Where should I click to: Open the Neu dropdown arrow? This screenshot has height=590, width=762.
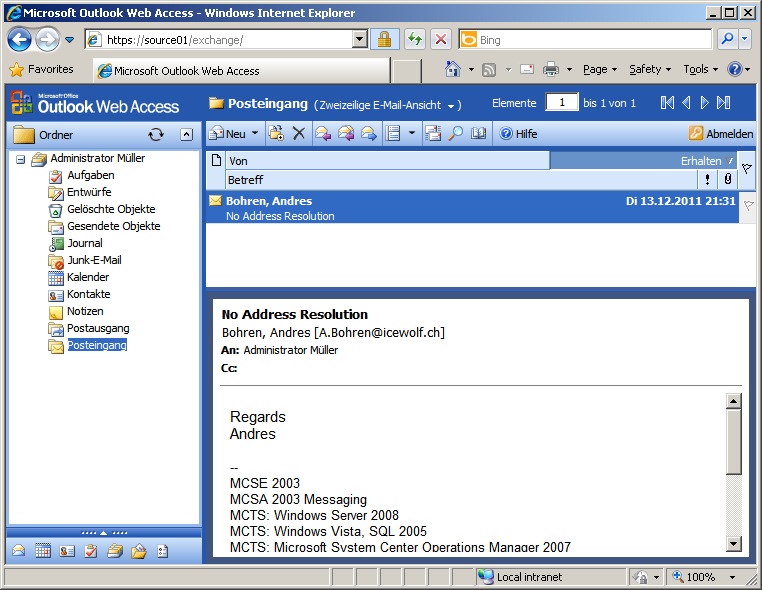click(x=255, y=133)
